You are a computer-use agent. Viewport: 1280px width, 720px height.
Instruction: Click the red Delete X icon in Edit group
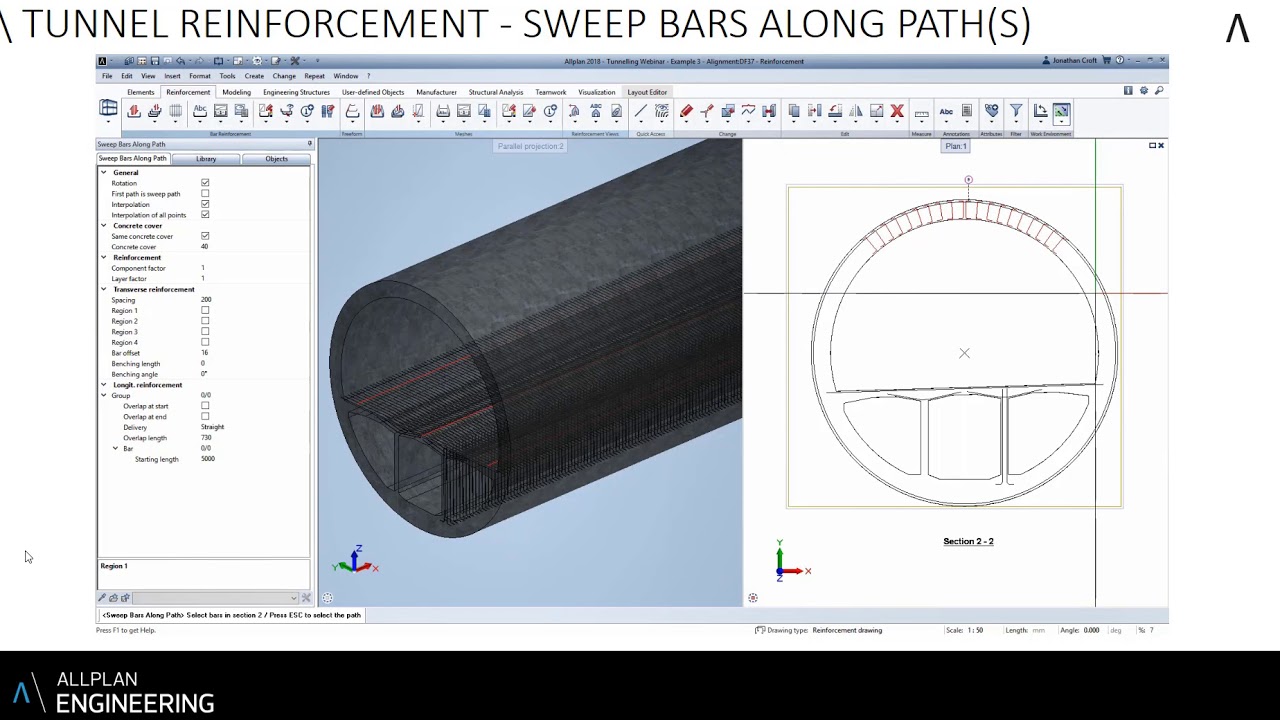[x=897, y=111]
